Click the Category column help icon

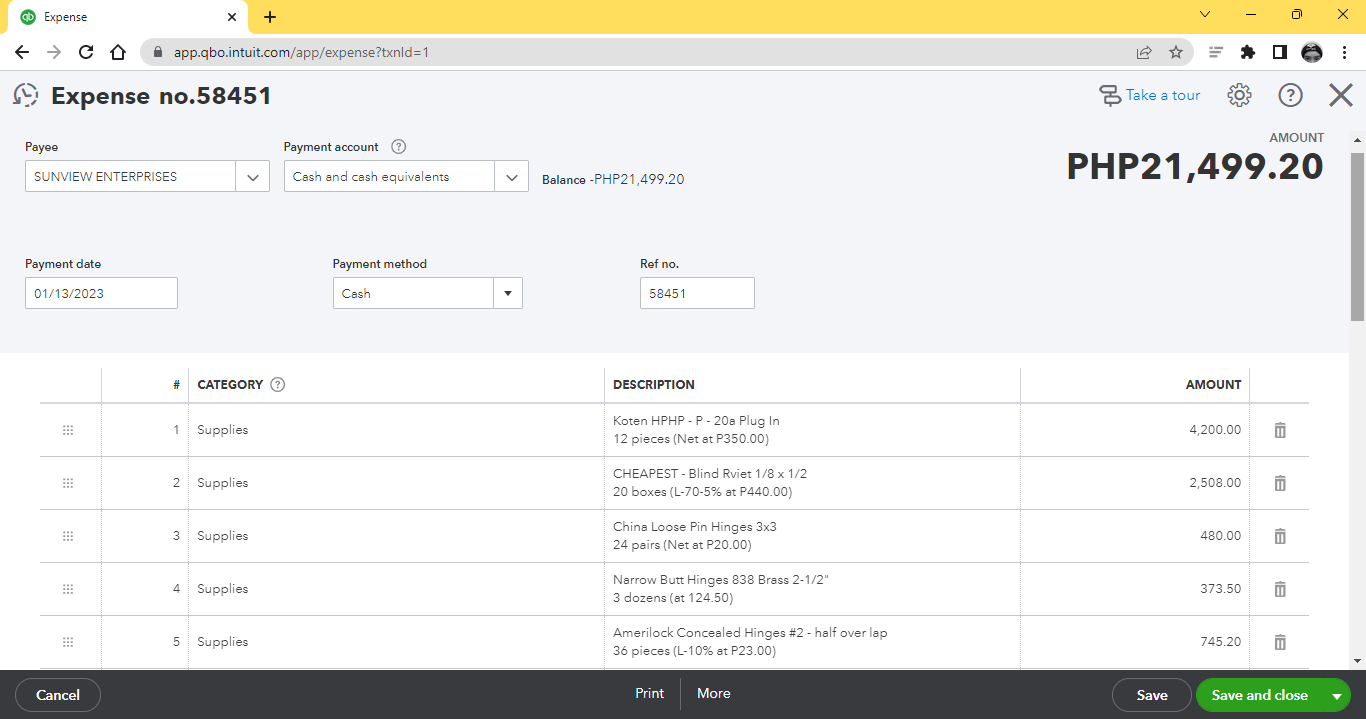click(278, 384)
